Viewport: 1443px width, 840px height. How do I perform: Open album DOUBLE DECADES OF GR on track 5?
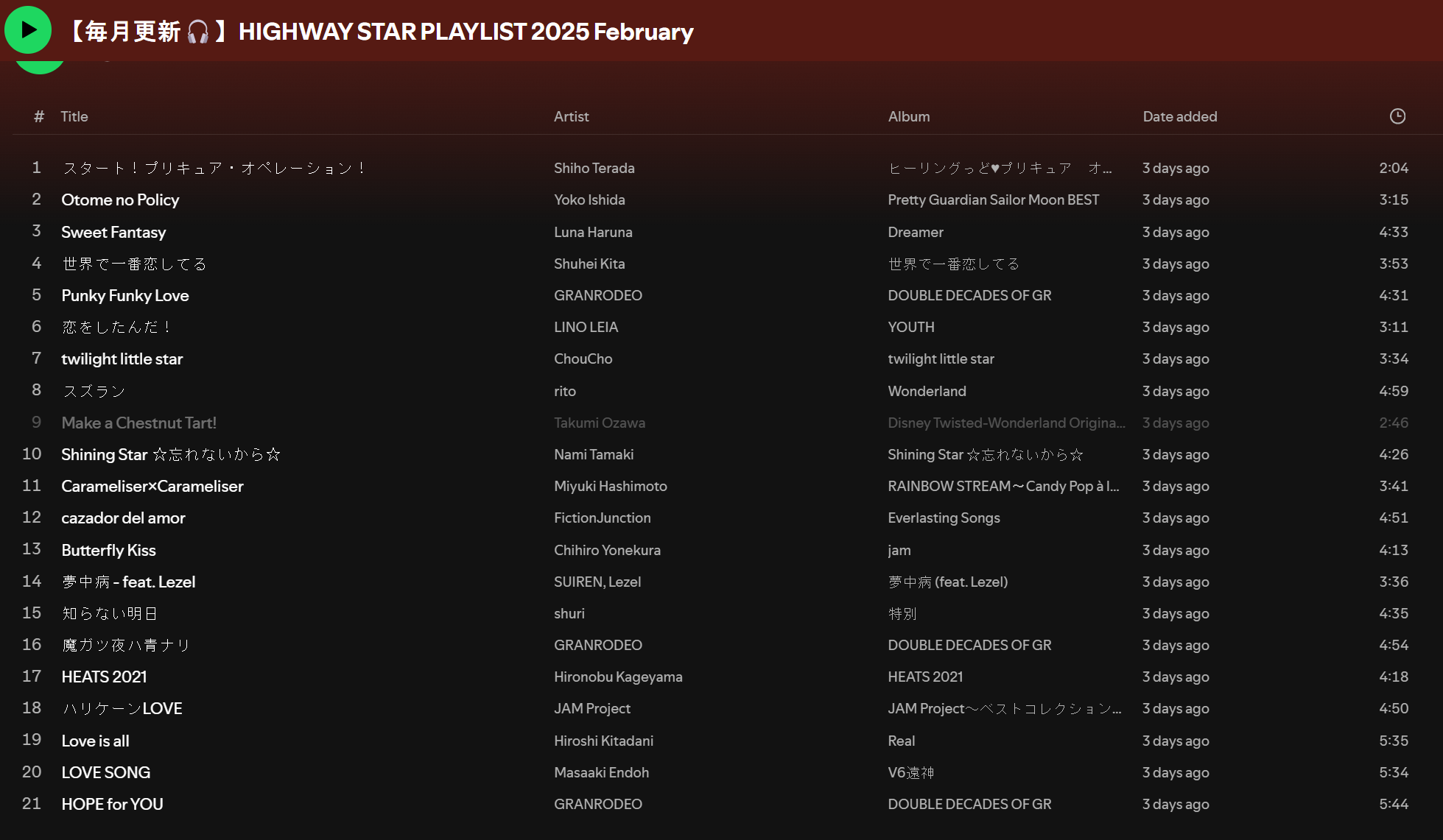tap(969, 295)
